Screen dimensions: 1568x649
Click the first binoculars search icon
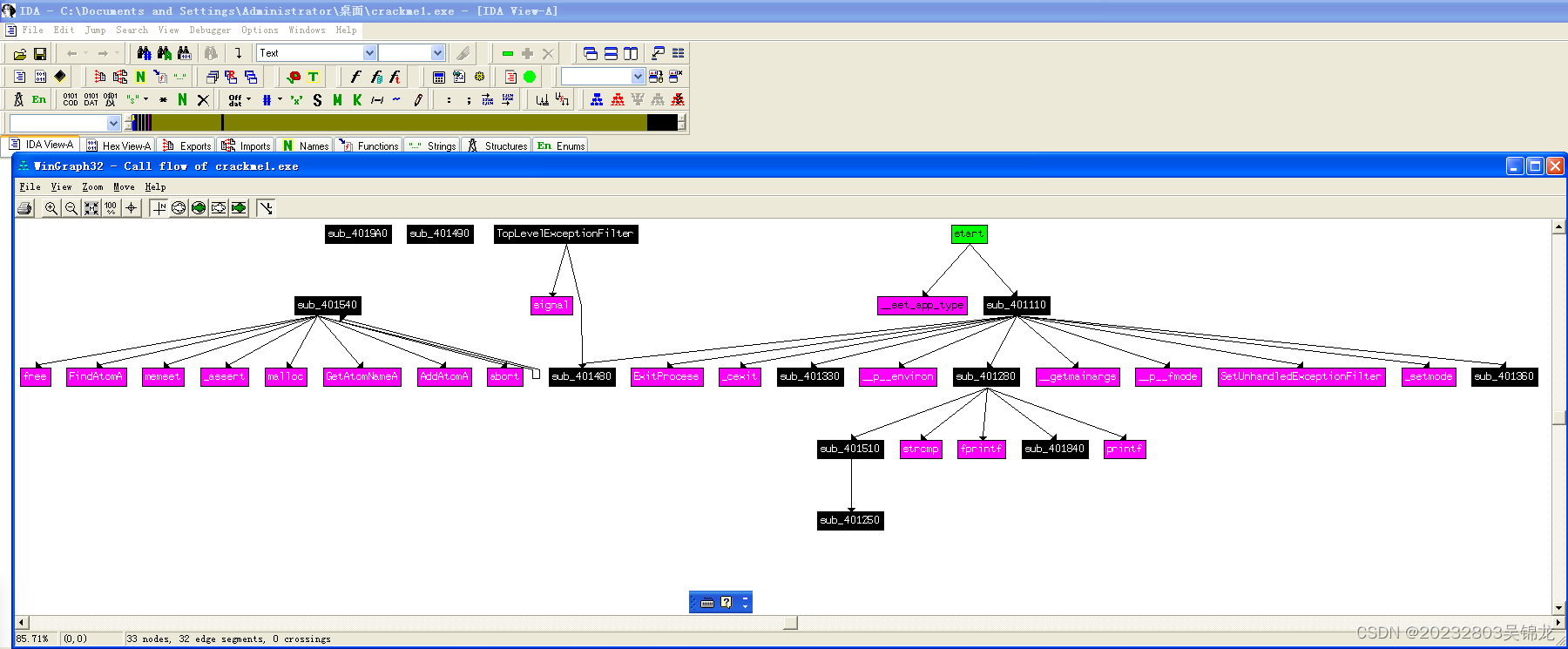[x=144, y=53]
